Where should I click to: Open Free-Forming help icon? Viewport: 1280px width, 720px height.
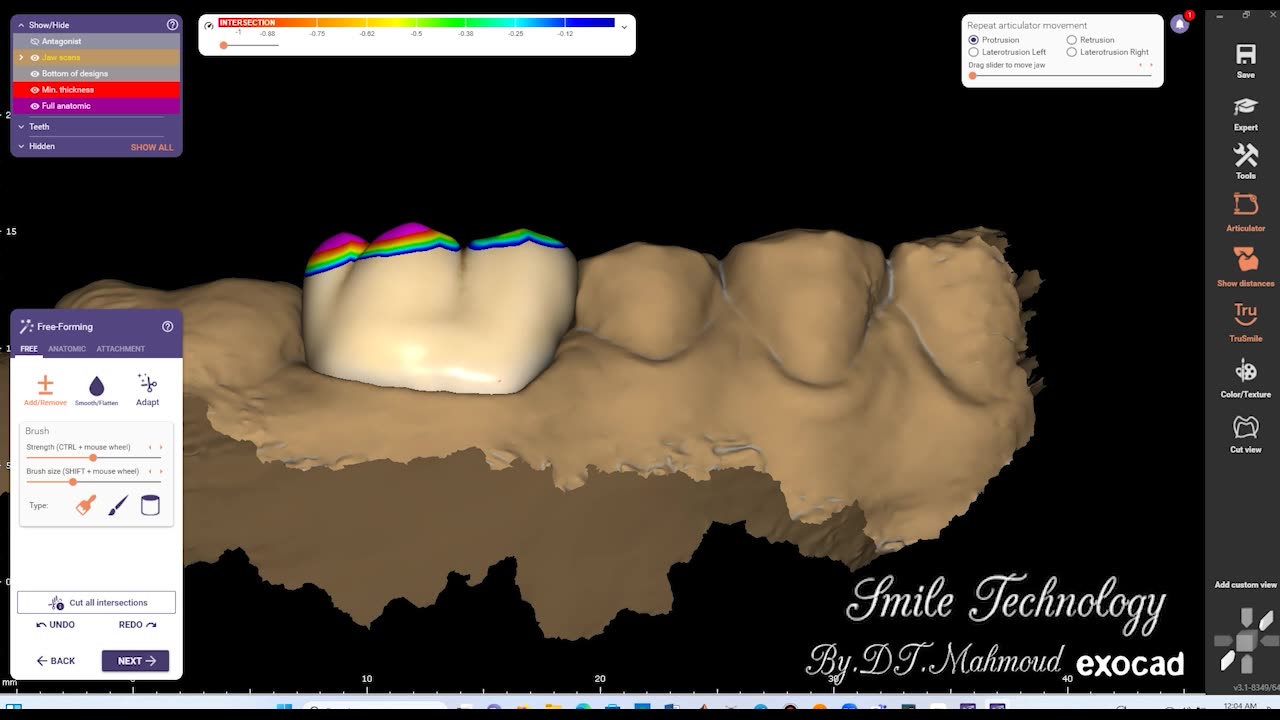167,326
